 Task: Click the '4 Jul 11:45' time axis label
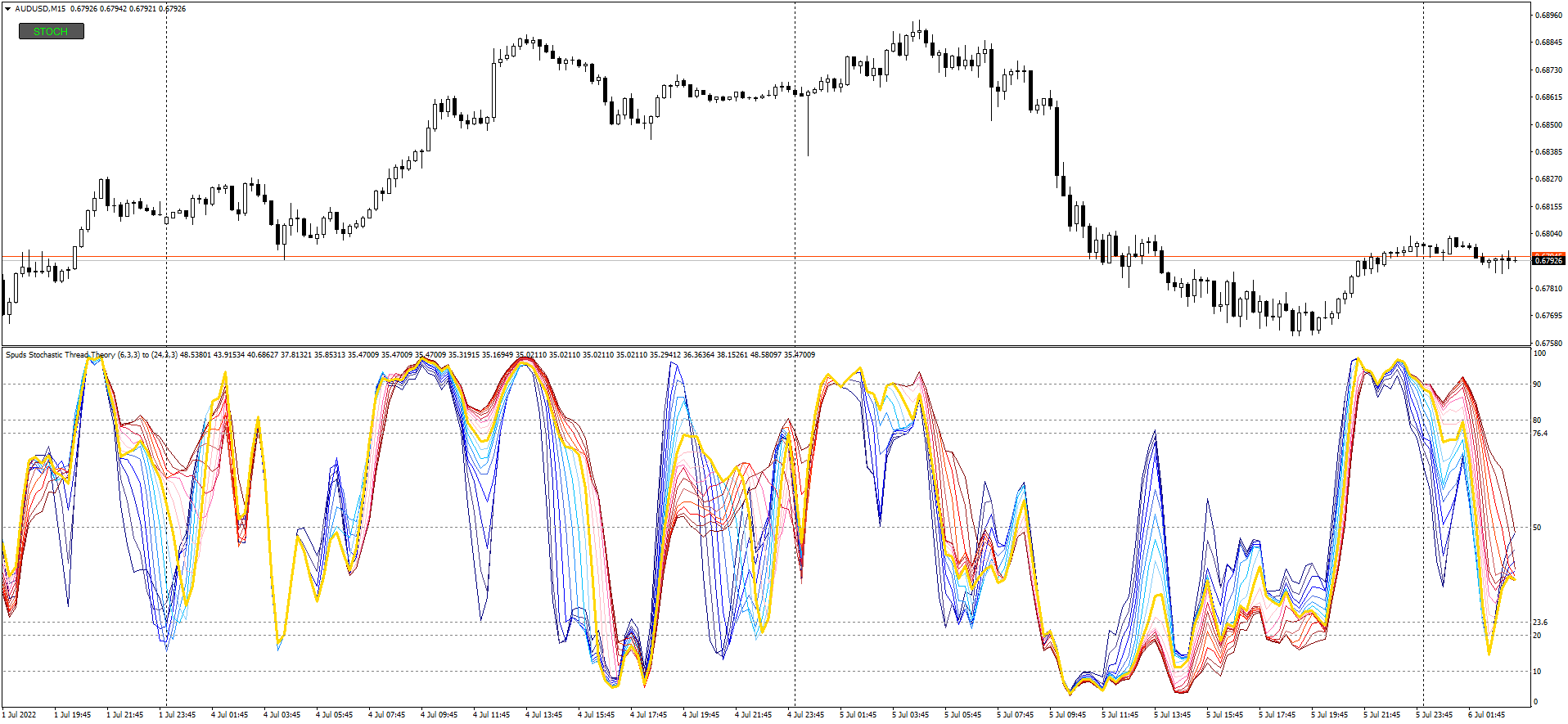[492, 715]
